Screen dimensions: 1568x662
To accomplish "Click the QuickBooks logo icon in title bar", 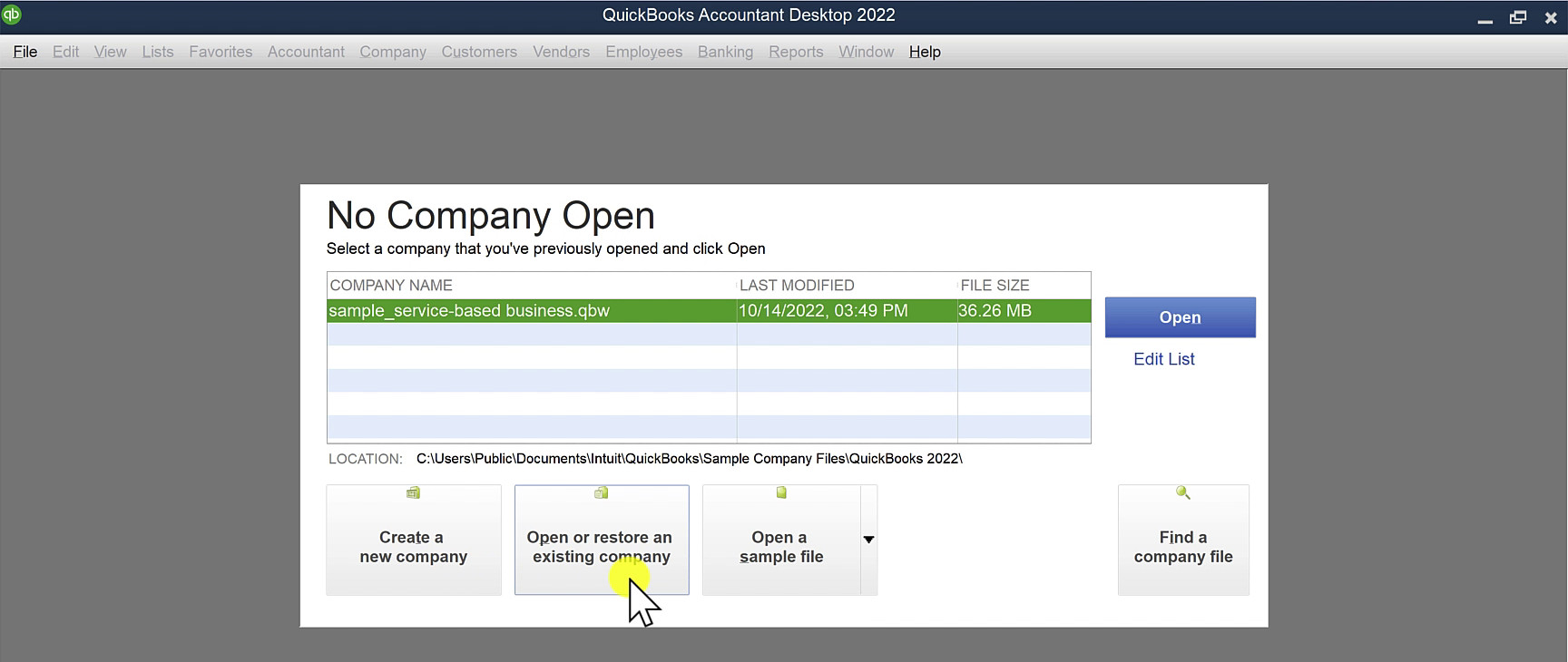I will click(11, 14).
